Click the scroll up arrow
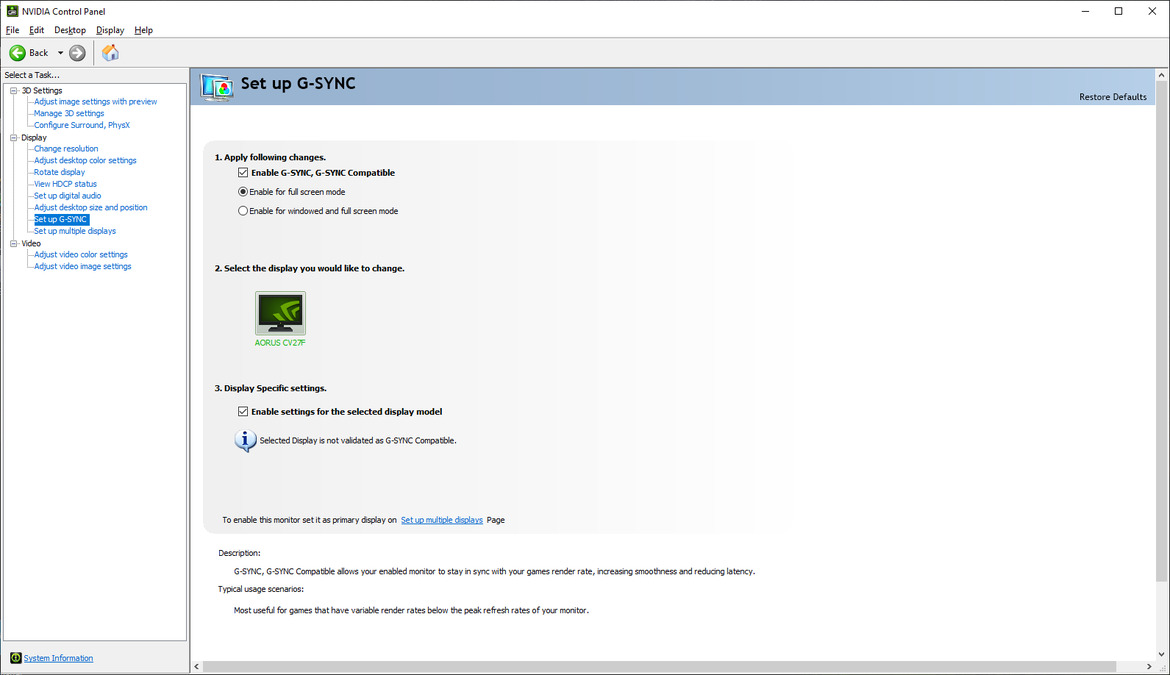Image resolution: width=1170 pixels, height=675 pixels. tap(1161, 75)
